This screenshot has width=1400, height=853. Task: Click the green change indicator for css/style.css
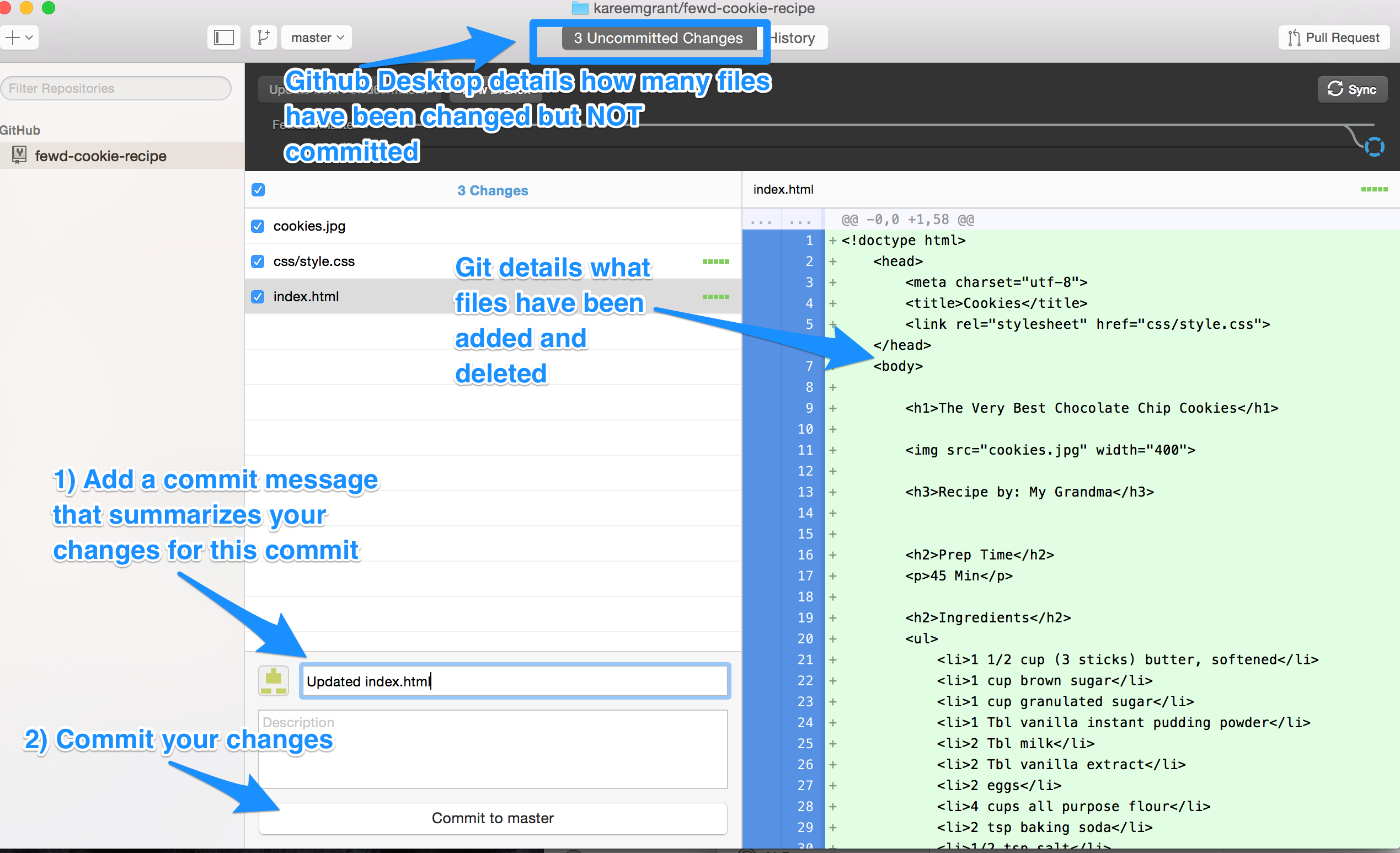coord(716,262)
